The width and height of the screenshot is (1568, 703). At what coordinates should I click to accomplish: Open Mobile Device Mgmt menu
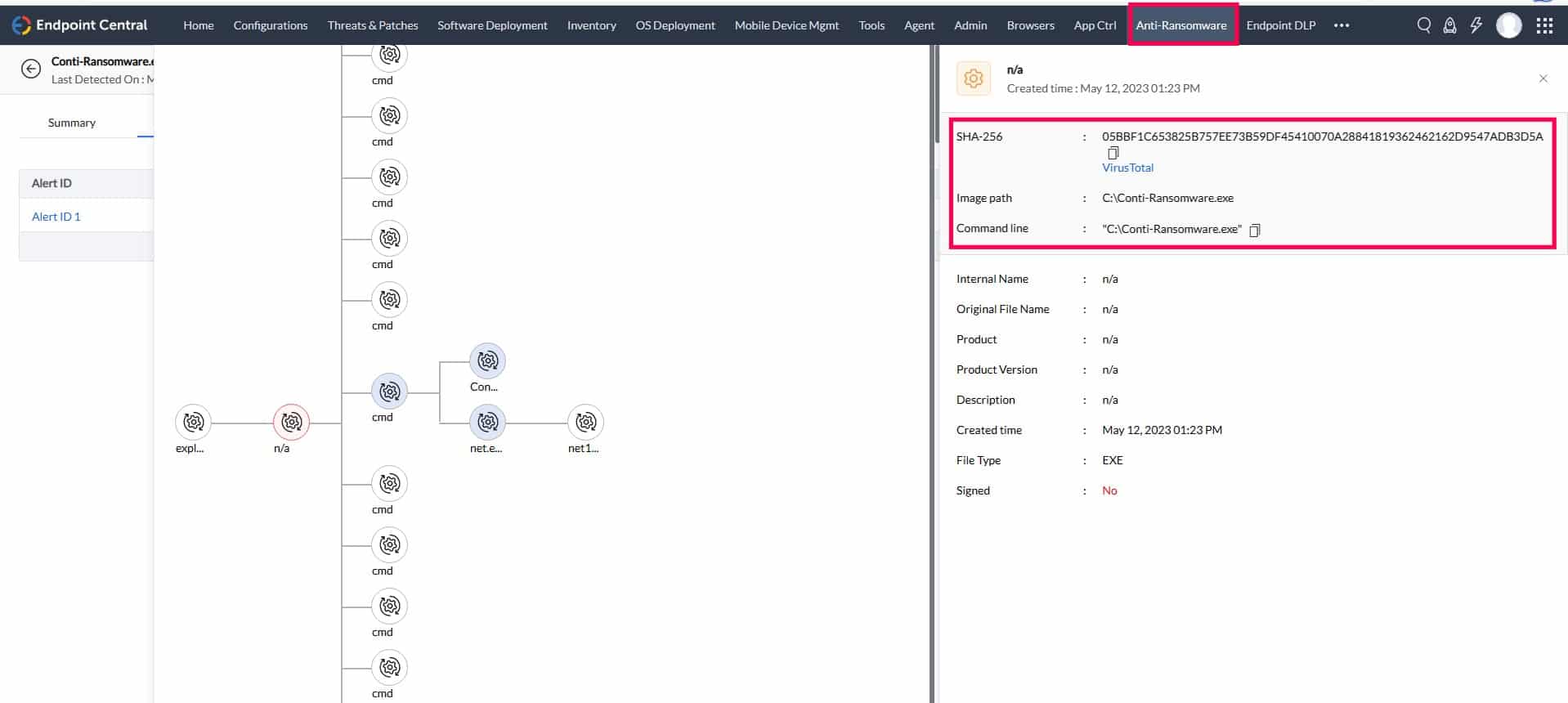click(x=786, y=25)
